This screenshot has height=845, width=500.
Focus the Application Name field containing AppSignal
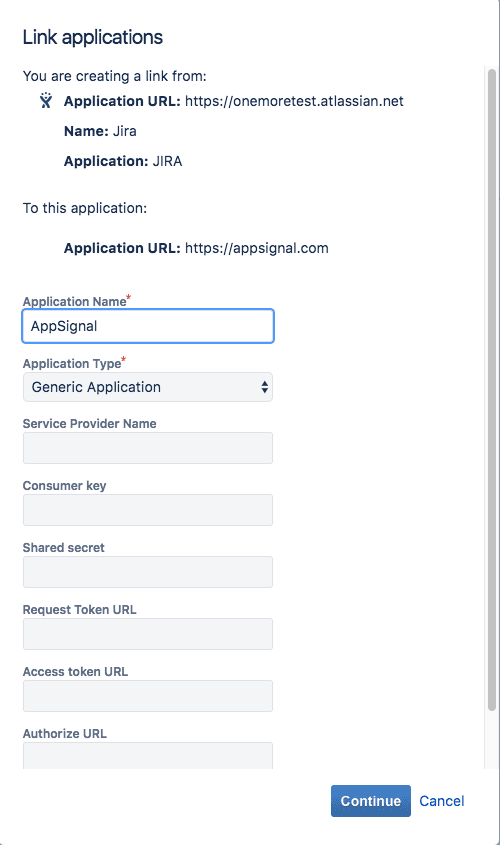148,326
